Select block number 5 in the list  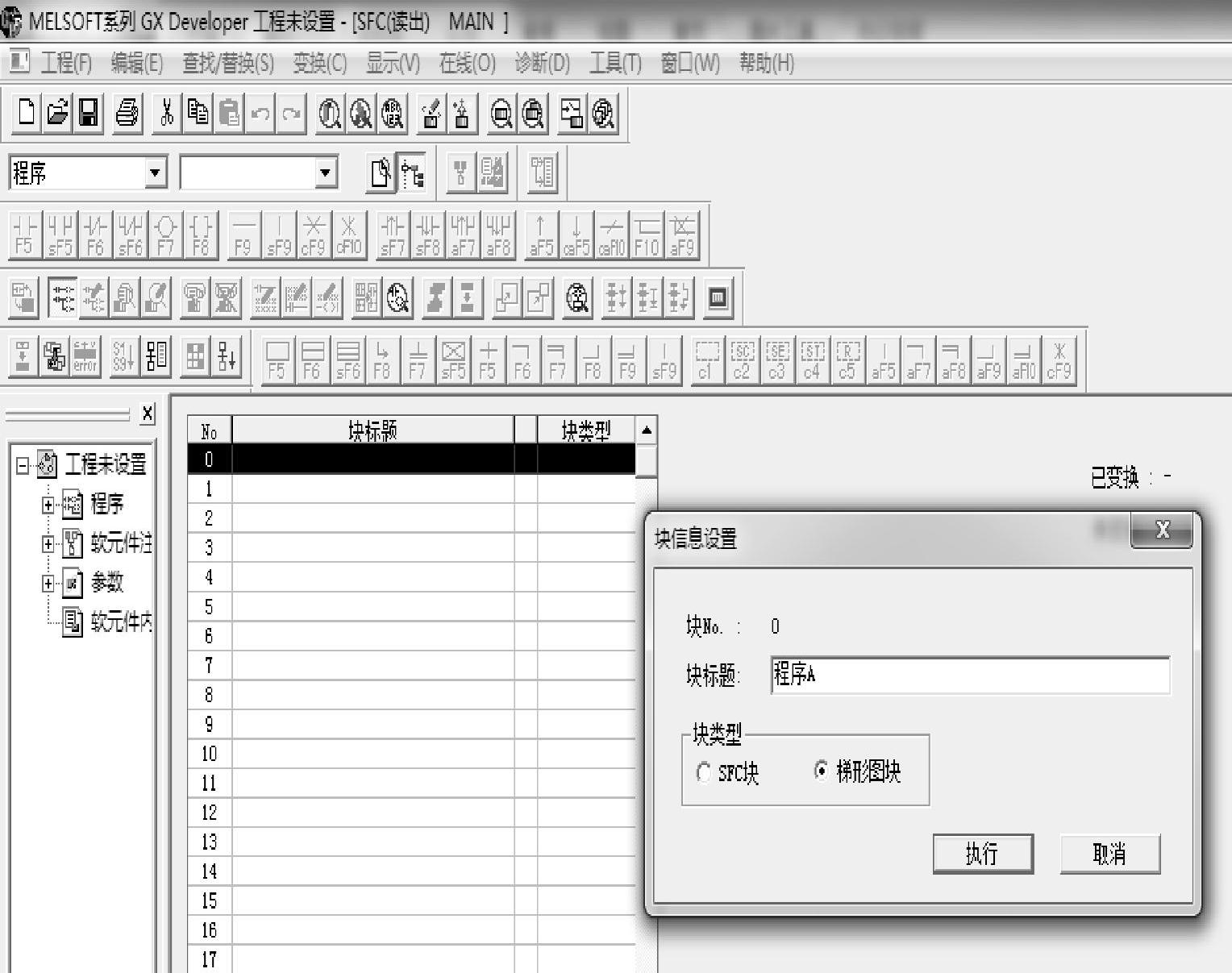pyautogui.click(x=411, y=606)
